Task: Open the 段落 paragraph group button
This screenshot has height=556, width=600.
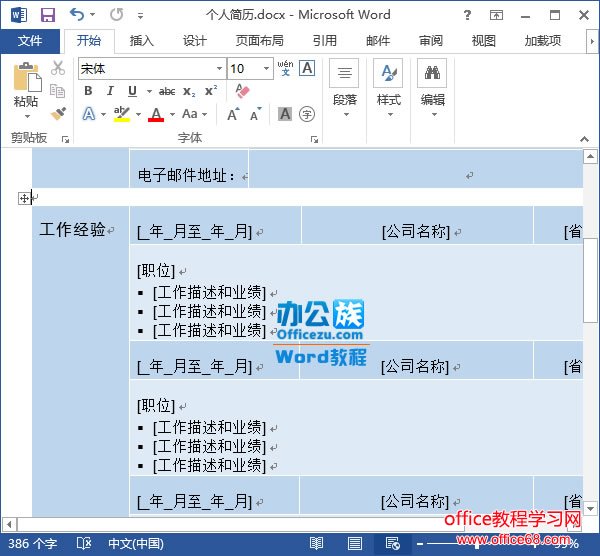Action: (x=344, y=89)
